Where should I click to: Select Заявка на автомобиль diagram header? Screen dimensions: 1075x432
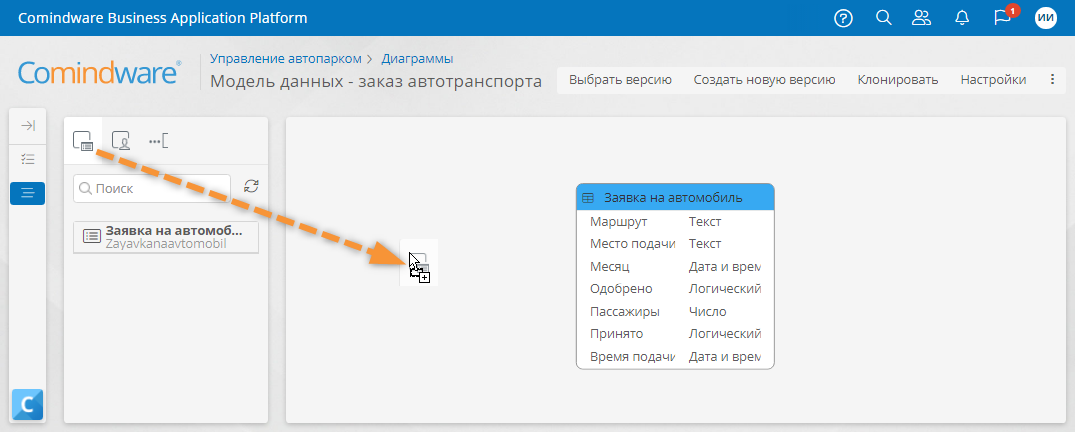coord(675,197)
